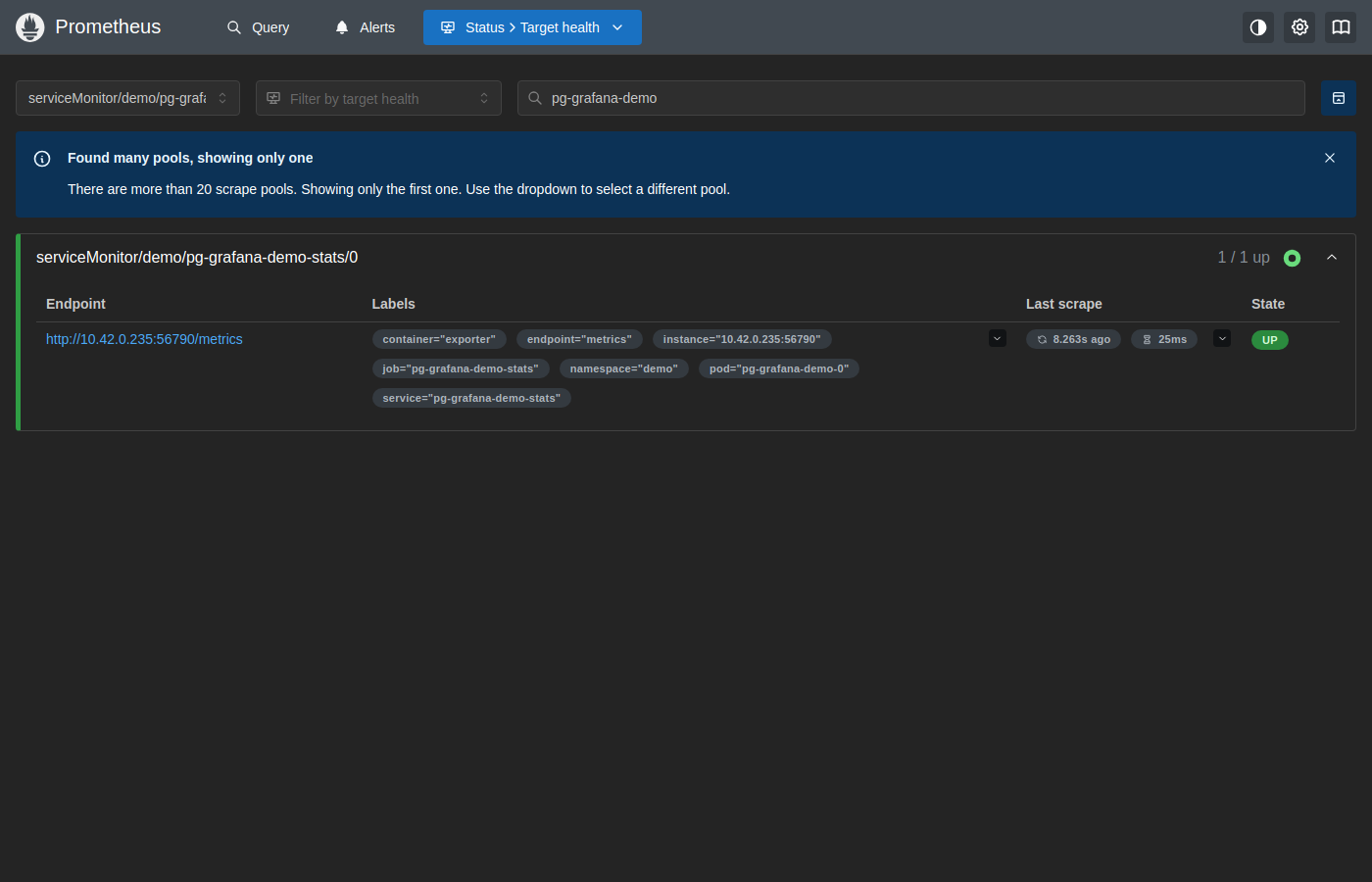The height and width of the screenshot is (882, 1372).
Task: Dismiss the Found many pools notice
Action: tap(1330, 158)
